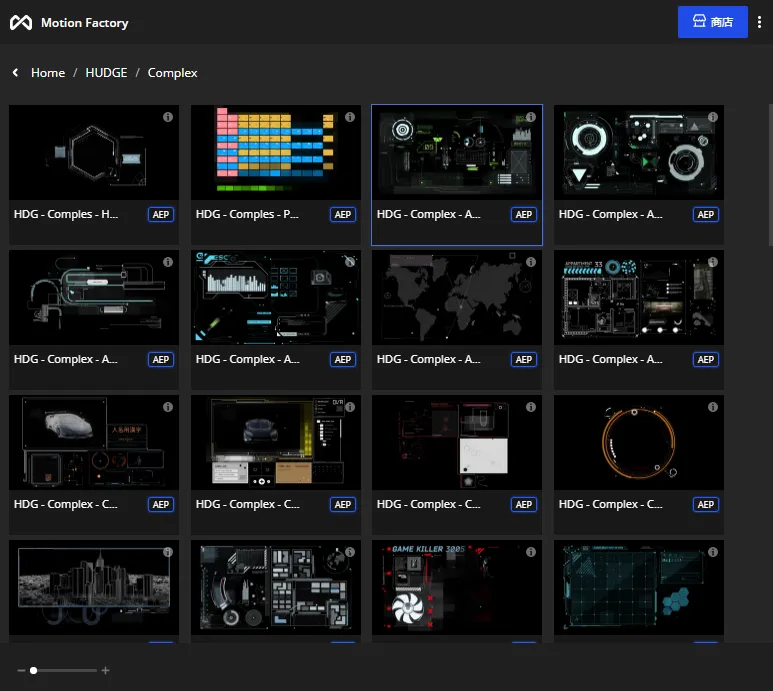Click the Motion Factory logo icon
This screenshot has height=691, width=773.
click(x=21, y=23)
